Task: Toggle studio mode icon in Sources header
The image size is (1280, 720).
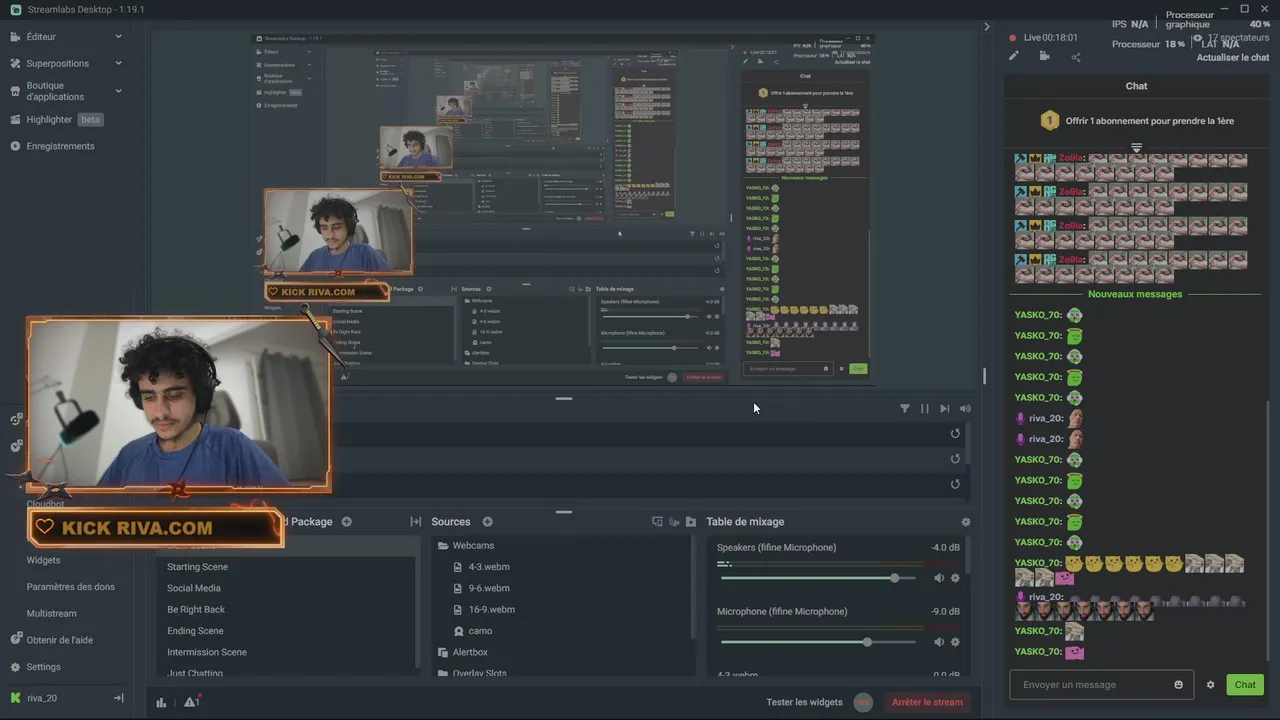Action: [x=657, y=522]
